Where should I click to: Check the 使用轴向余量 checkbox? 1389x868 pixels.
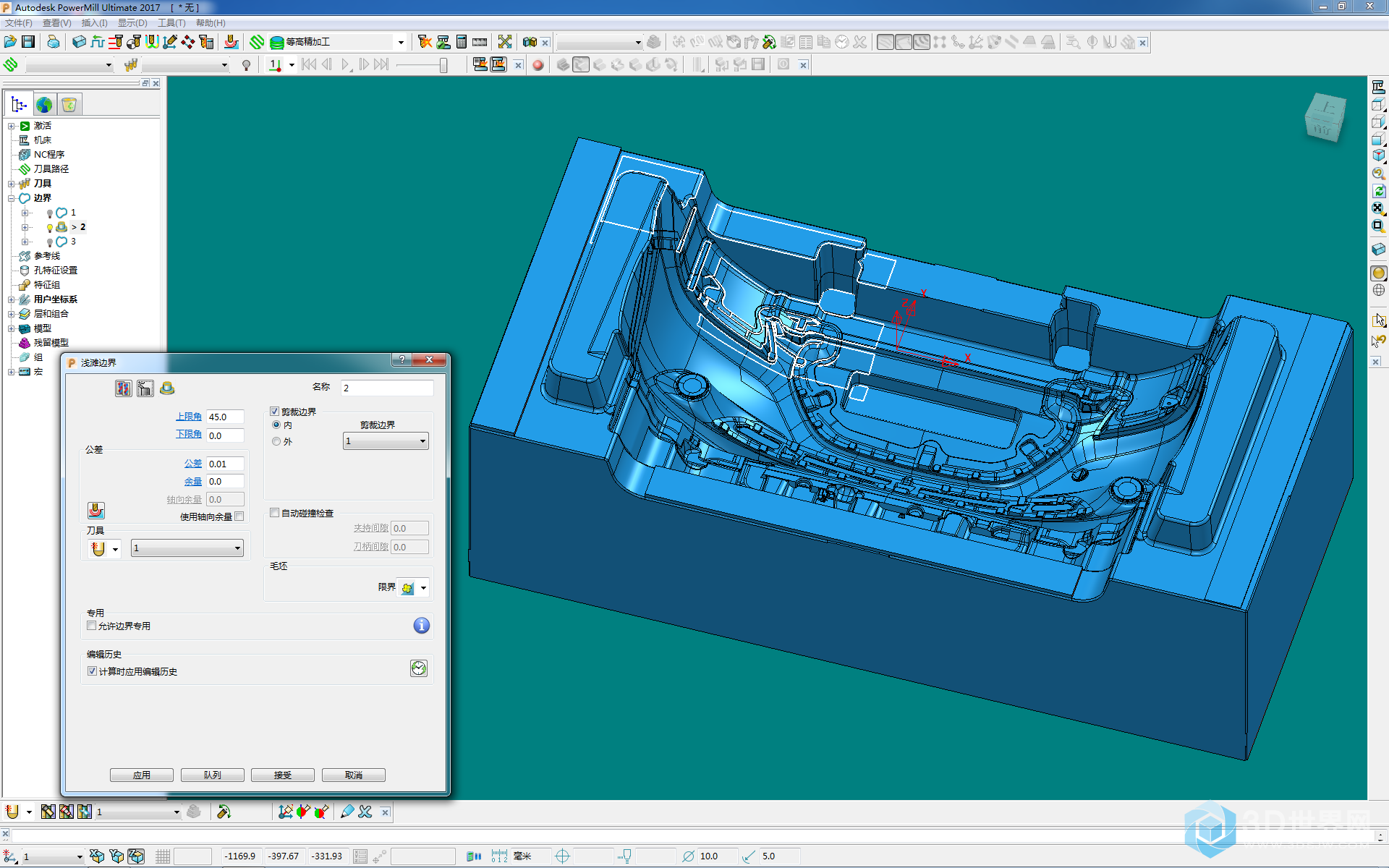pyautogui.click(x=239, y=516)
